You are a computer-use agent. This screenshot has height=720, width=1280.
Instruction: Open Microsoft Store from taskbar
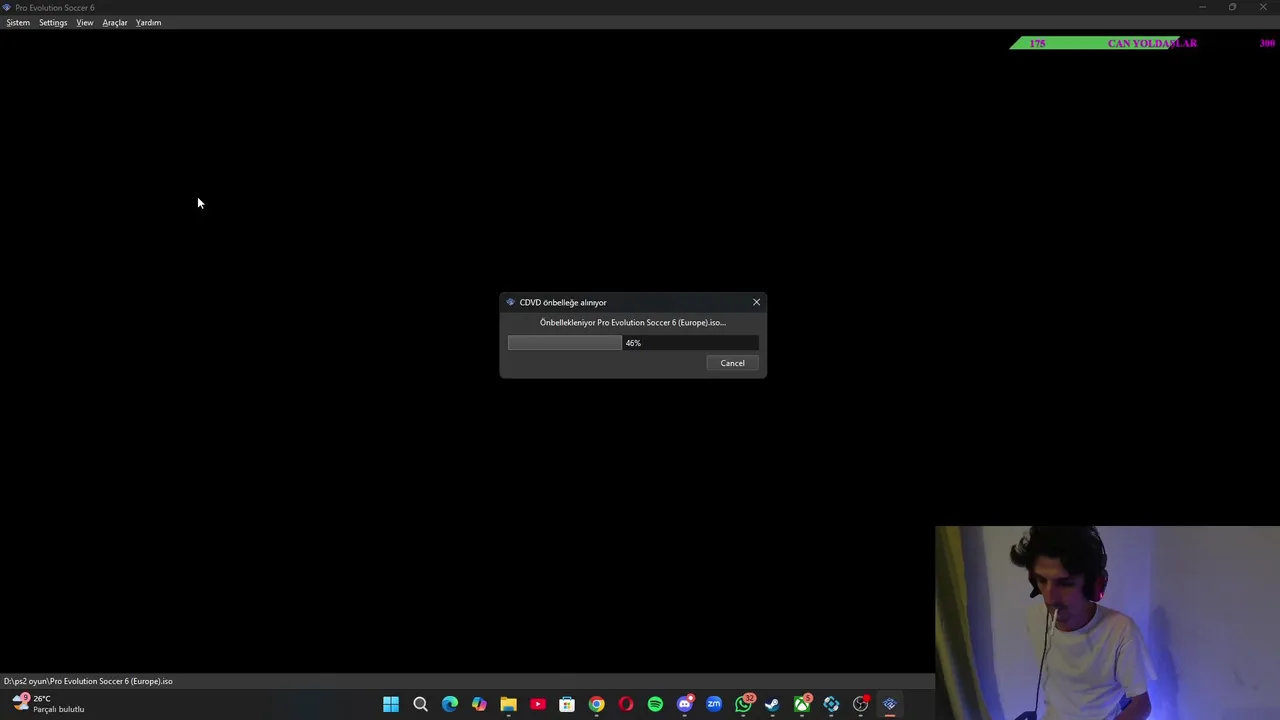567,704
